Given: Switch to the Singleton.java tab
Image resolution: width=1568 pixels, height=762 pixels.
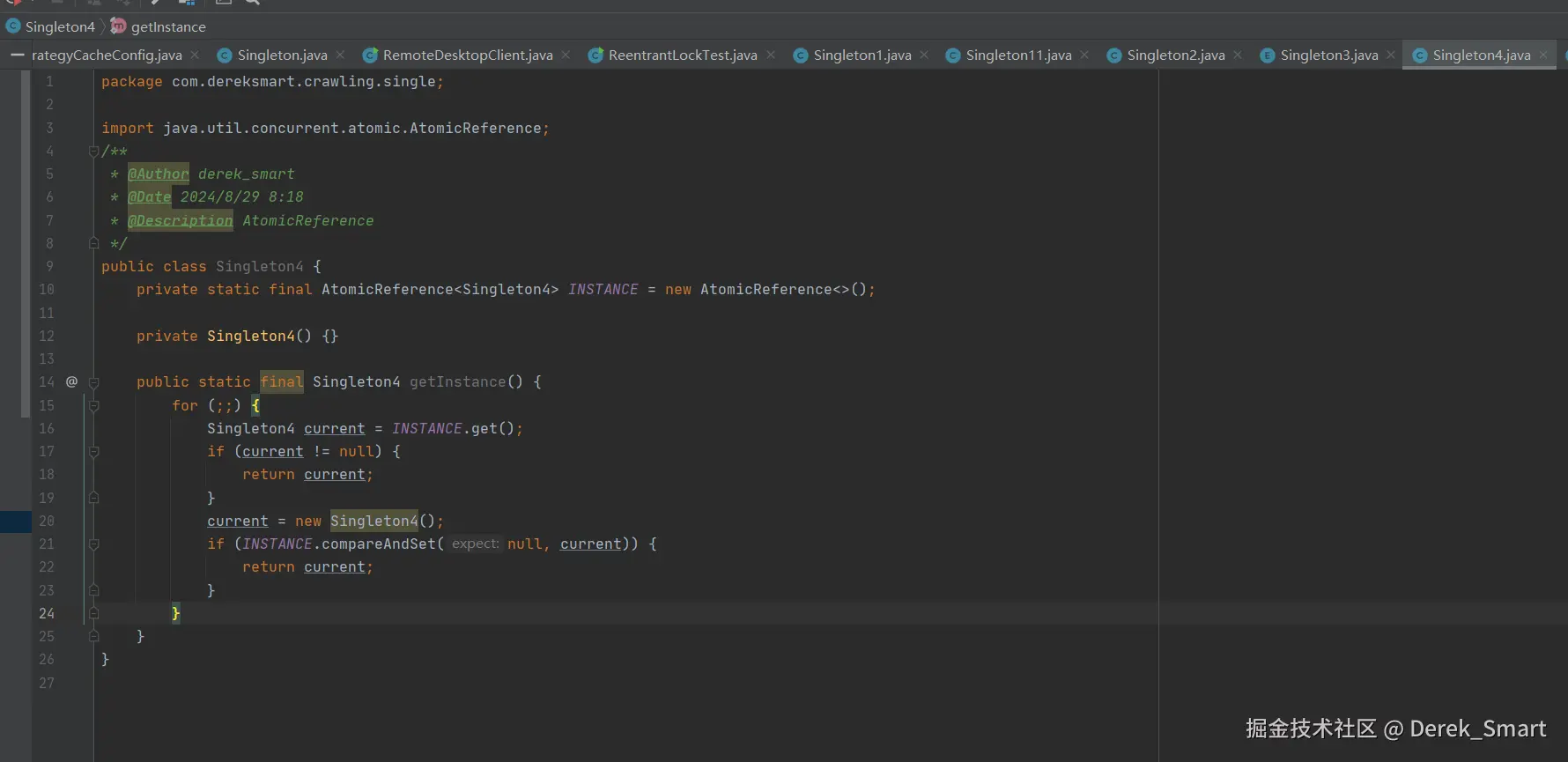Looking at the screenshot, I should 282,55.
